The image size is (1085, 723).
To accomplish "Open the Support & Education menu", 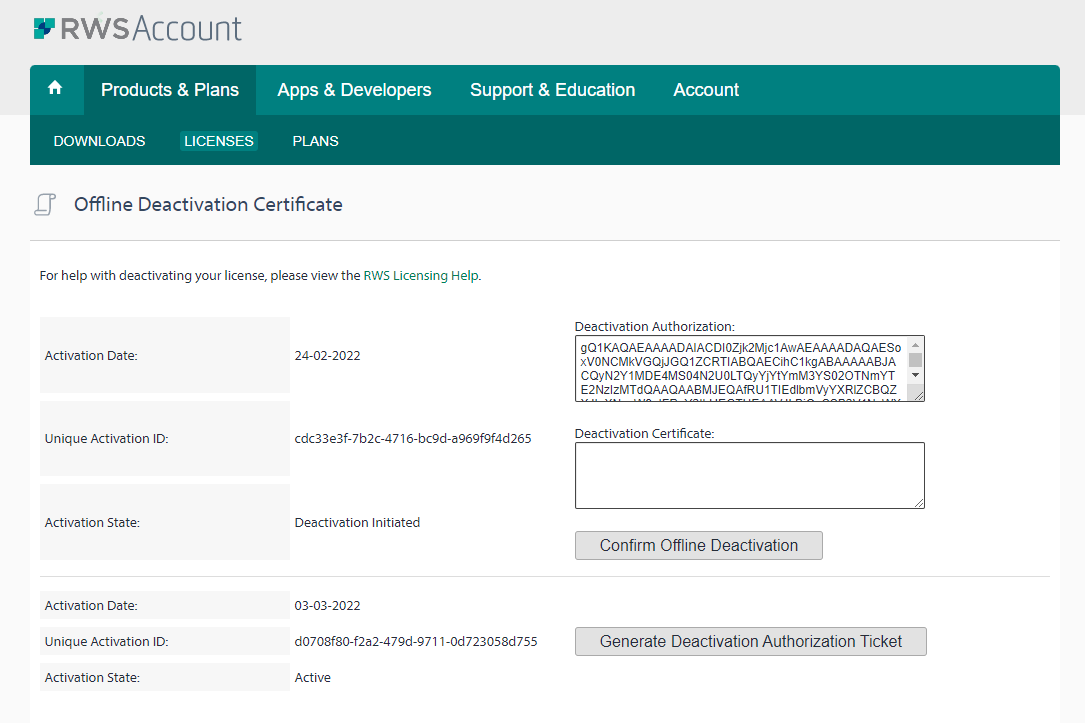I will (x=552, y=89).
